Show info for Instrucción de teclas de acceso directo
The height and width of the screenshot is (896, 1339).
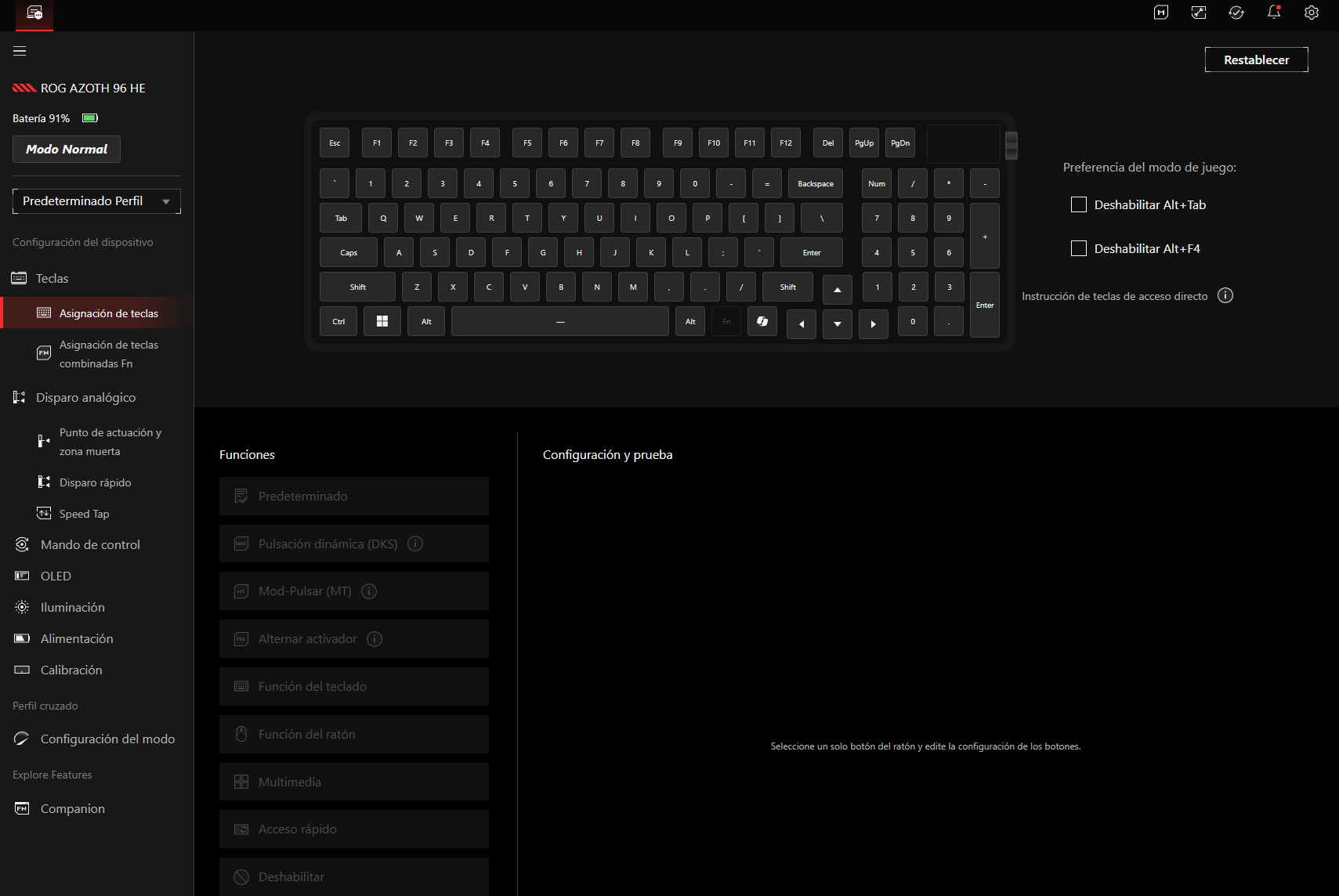point(1225,295)
